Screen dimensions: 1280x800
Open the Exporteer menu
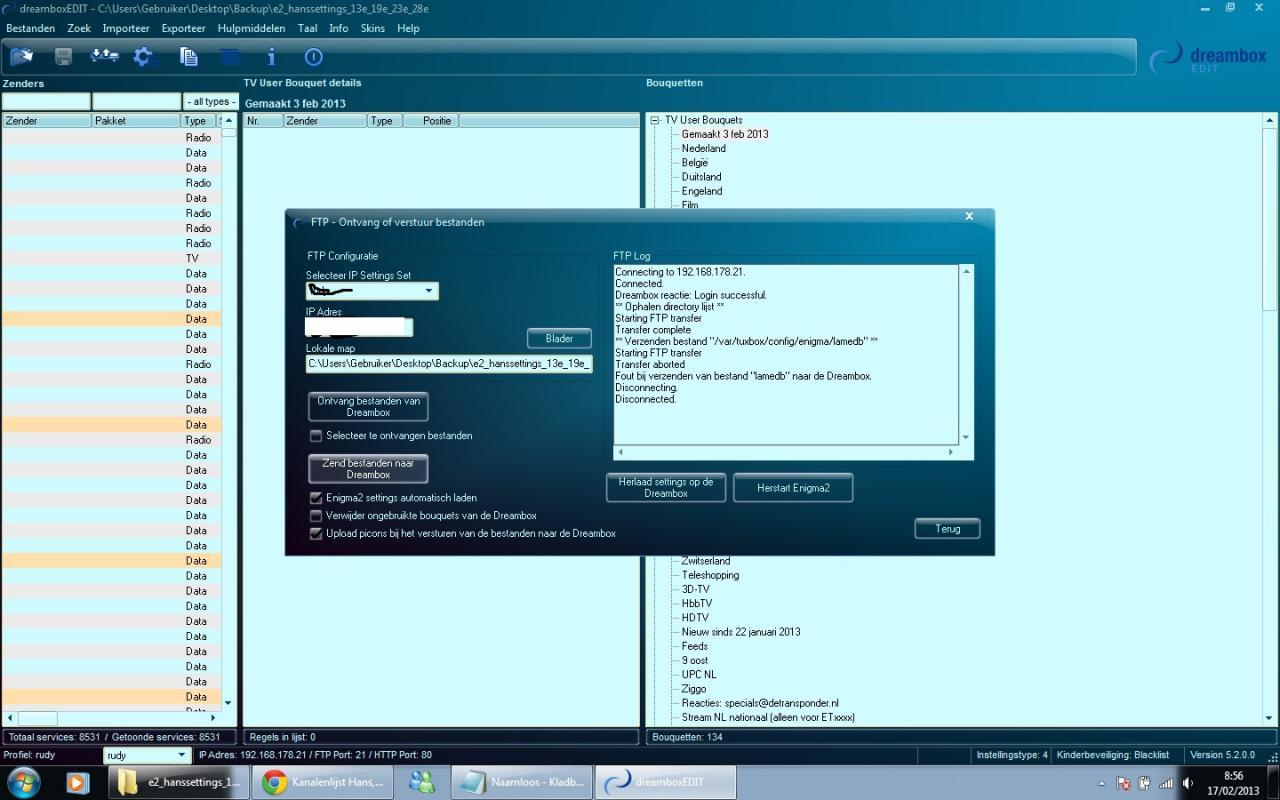coord(183,28)
